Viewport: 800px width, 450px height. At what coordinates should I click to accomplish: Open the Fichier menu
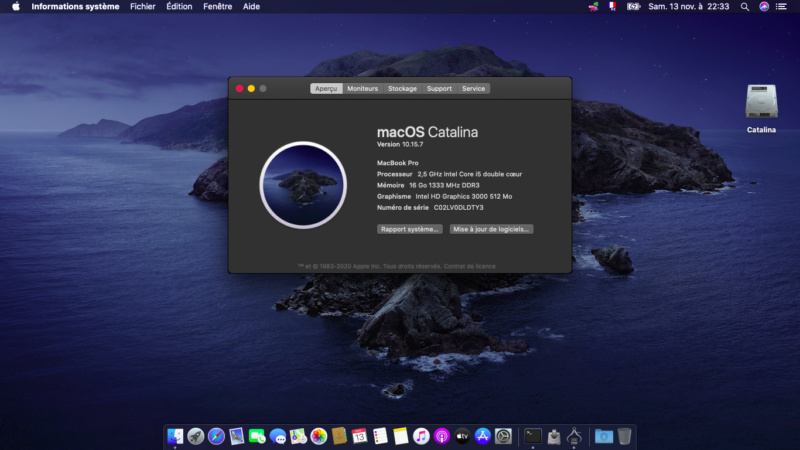(x=142, y=7)
